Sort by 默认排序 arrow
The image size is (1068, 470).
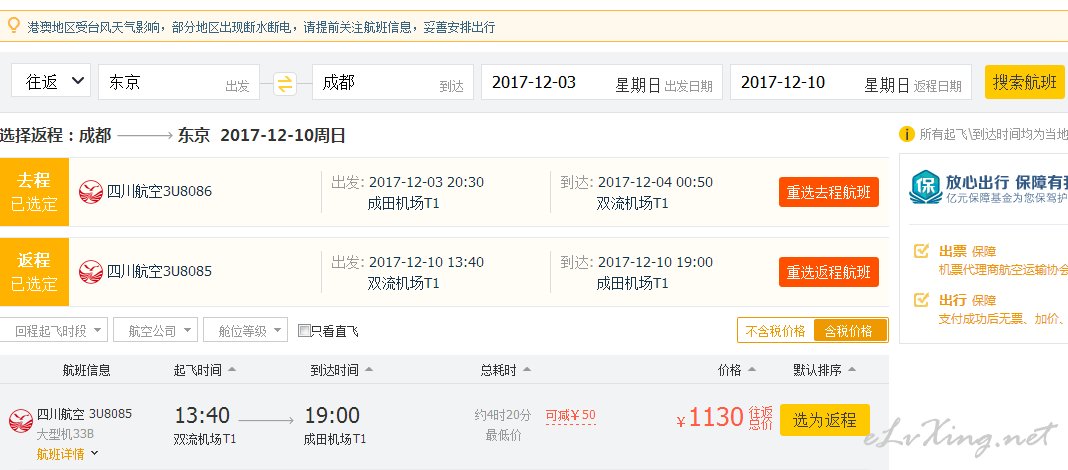[851, 370]
